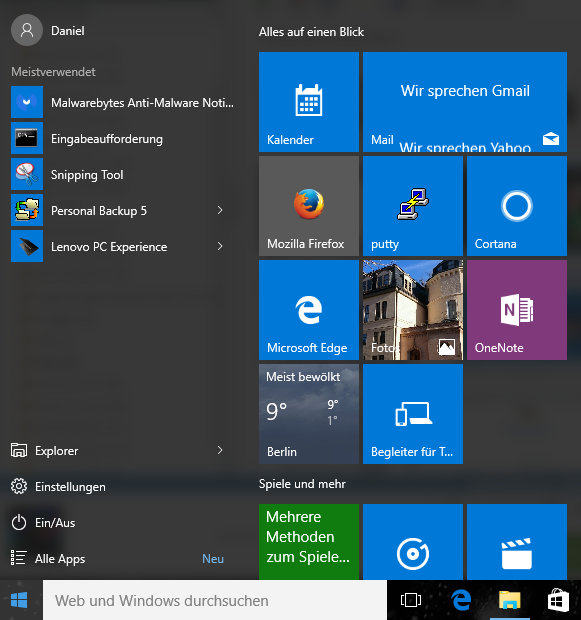581x620 pixels.
Task: Open Edge from the taskbar
Action: tap(461, 600)
